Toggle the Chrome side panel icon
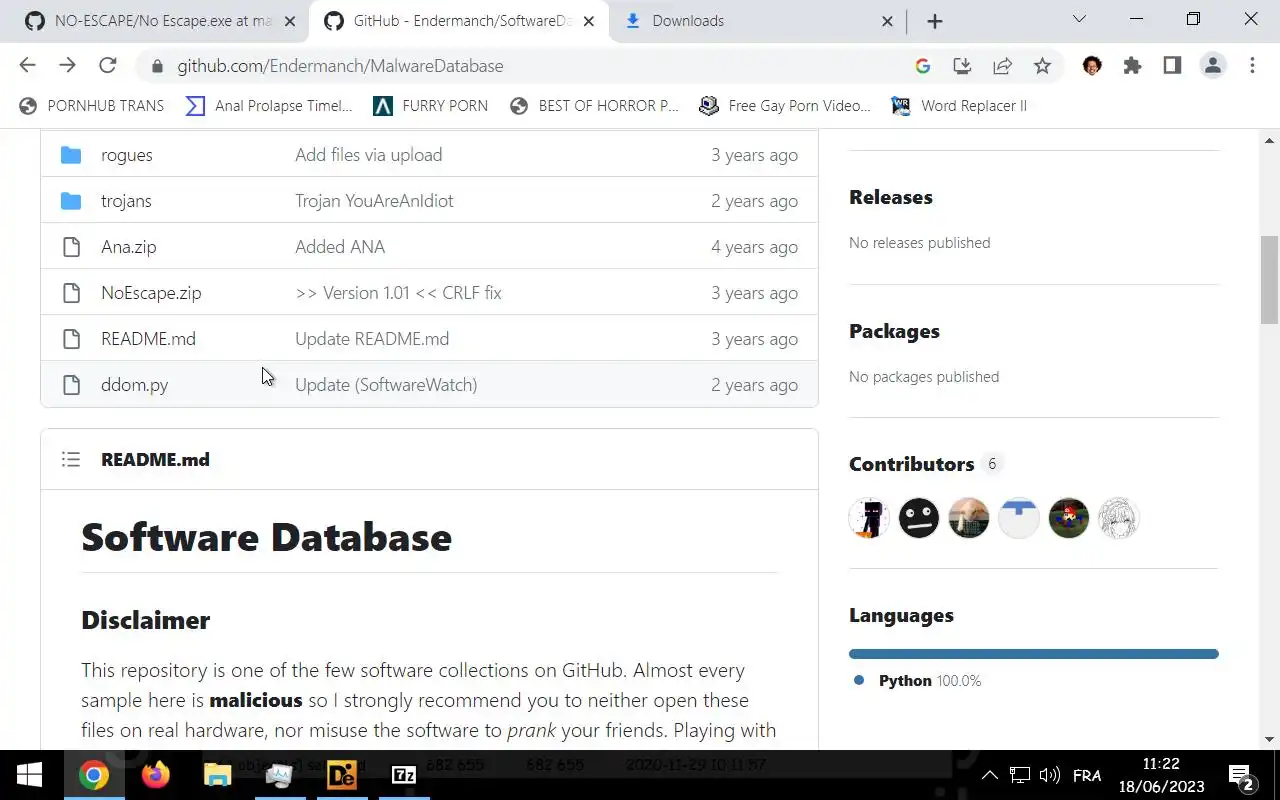Viewport: 1280px width, 800px height. [x=1172, y=66]
